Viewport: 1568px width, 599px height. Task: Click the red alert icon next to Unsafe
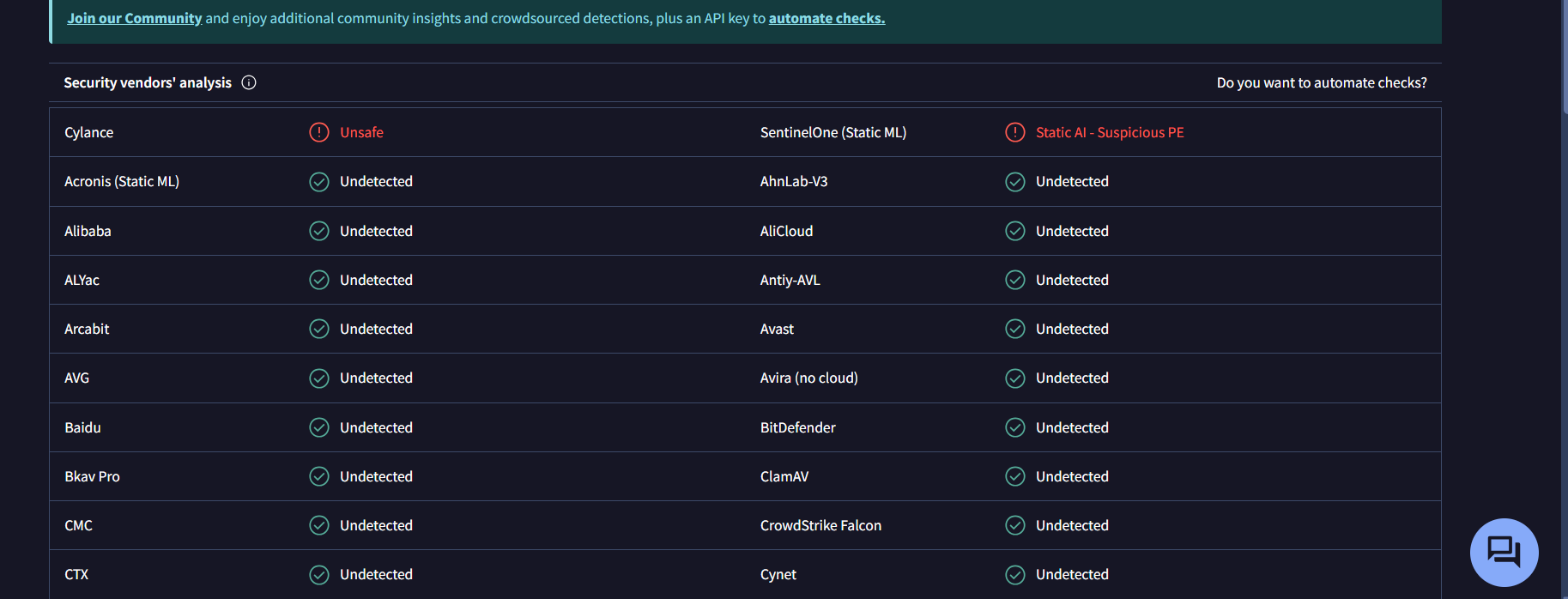[319, 132]
